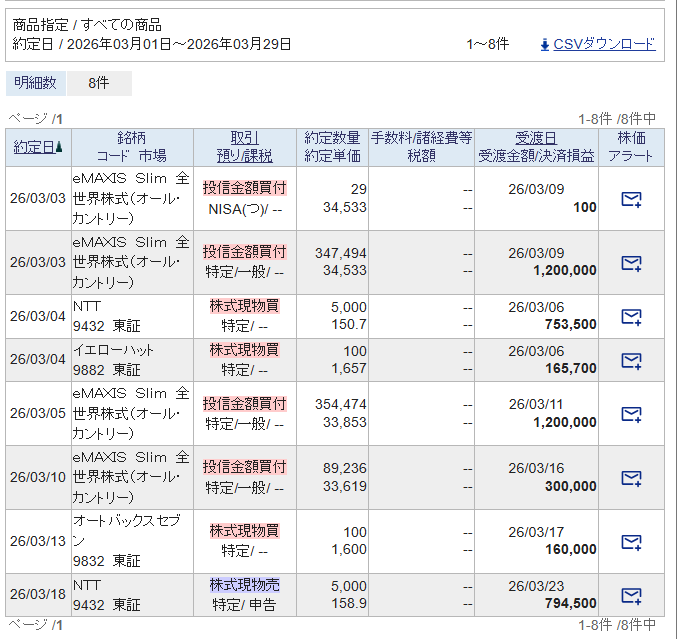Click alert icon for 347,494 quantity eMAXIS row
The height and width of the screenshot is (639, 677).
tap(630, 263)
